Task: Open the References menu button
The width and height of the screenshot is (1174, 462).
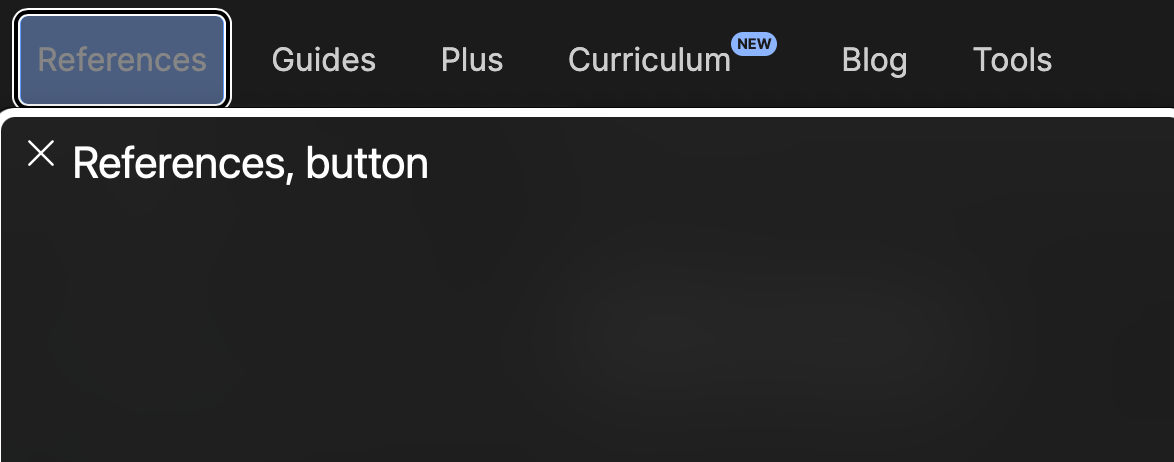Action: (122, 60)
